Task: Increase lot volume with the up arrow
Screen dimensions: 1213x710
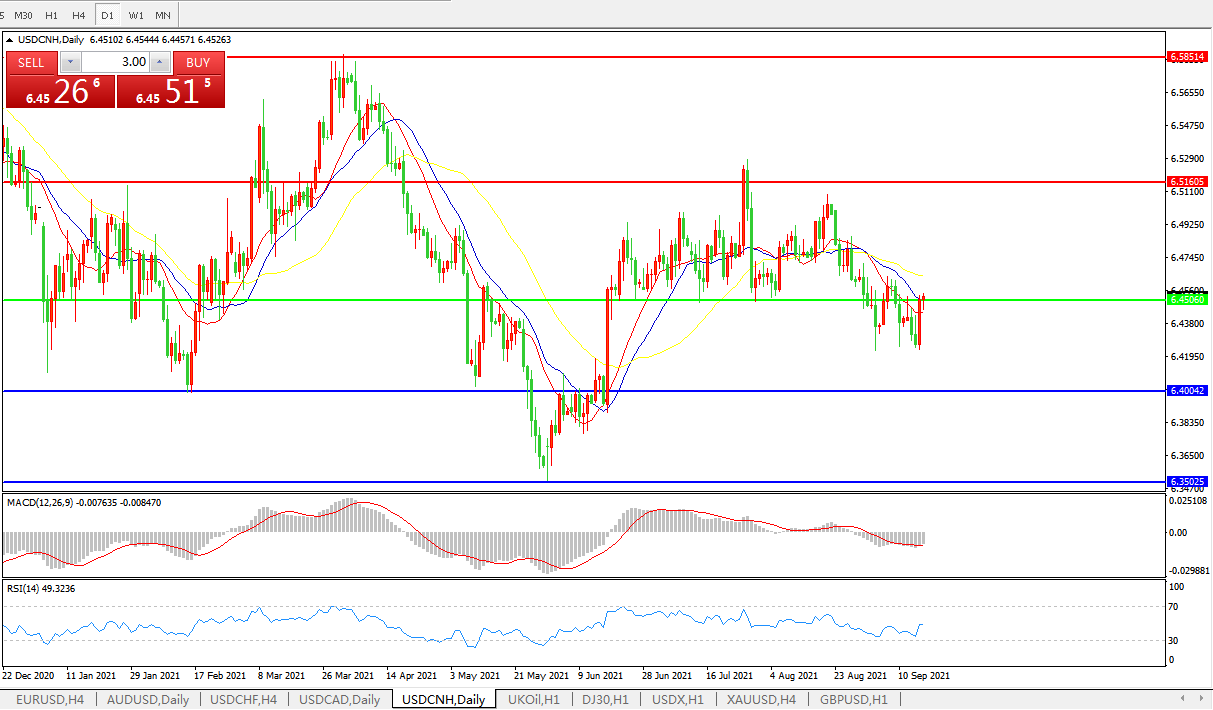Action: pyautogui.click(x=159, y=62)
